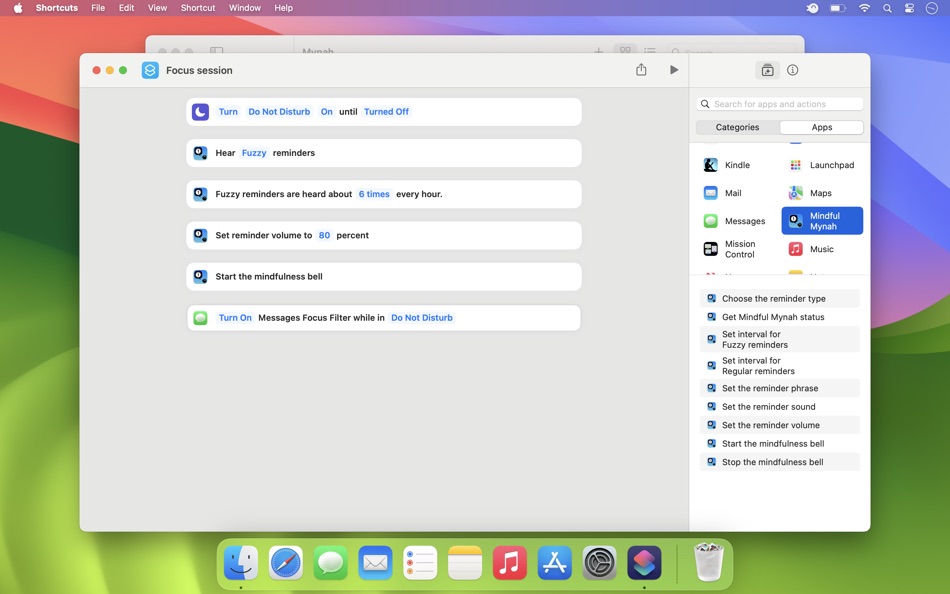Change the 'Fuzzy' reminder type parameter
Screen dimensions: 950x594
[x=254, y=153]
